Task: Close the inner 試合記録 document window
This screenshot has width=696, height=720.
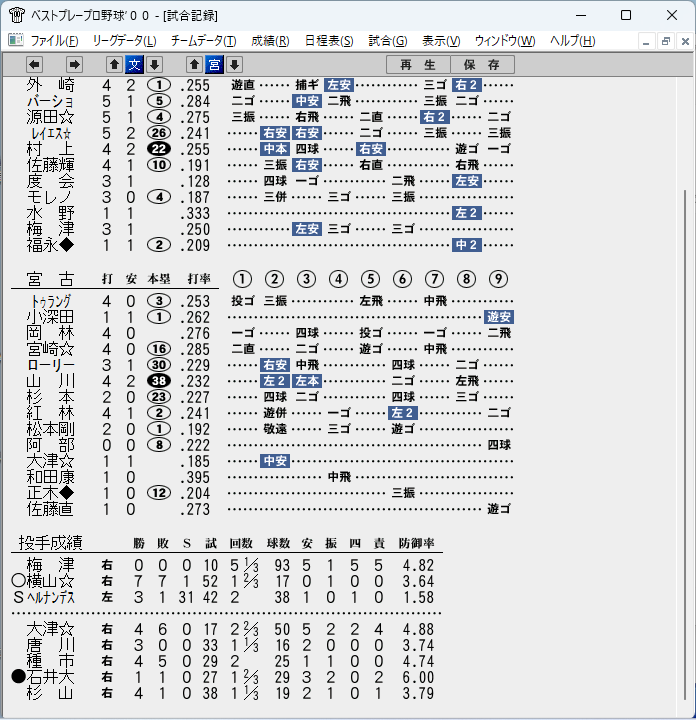Action: [x=685, y=42]
